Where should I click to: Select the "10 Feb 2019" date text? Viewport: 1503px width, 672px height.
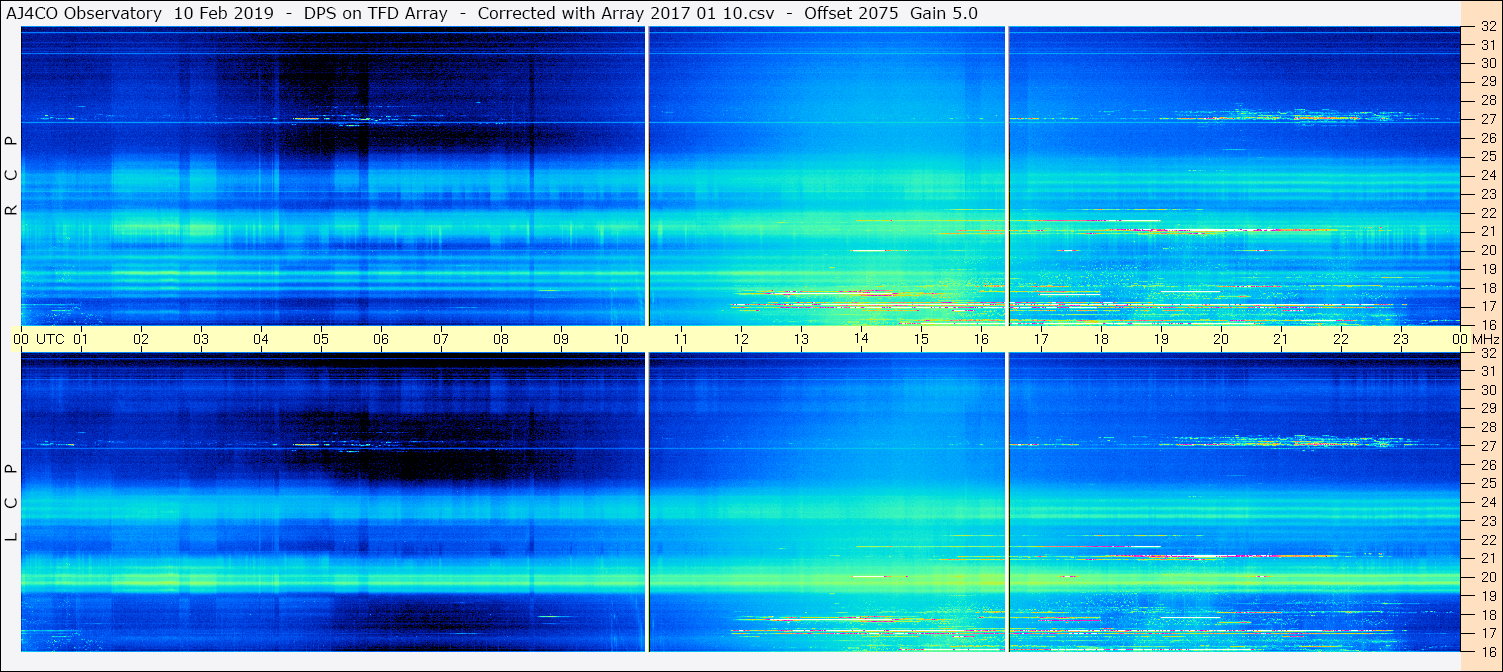224,13
